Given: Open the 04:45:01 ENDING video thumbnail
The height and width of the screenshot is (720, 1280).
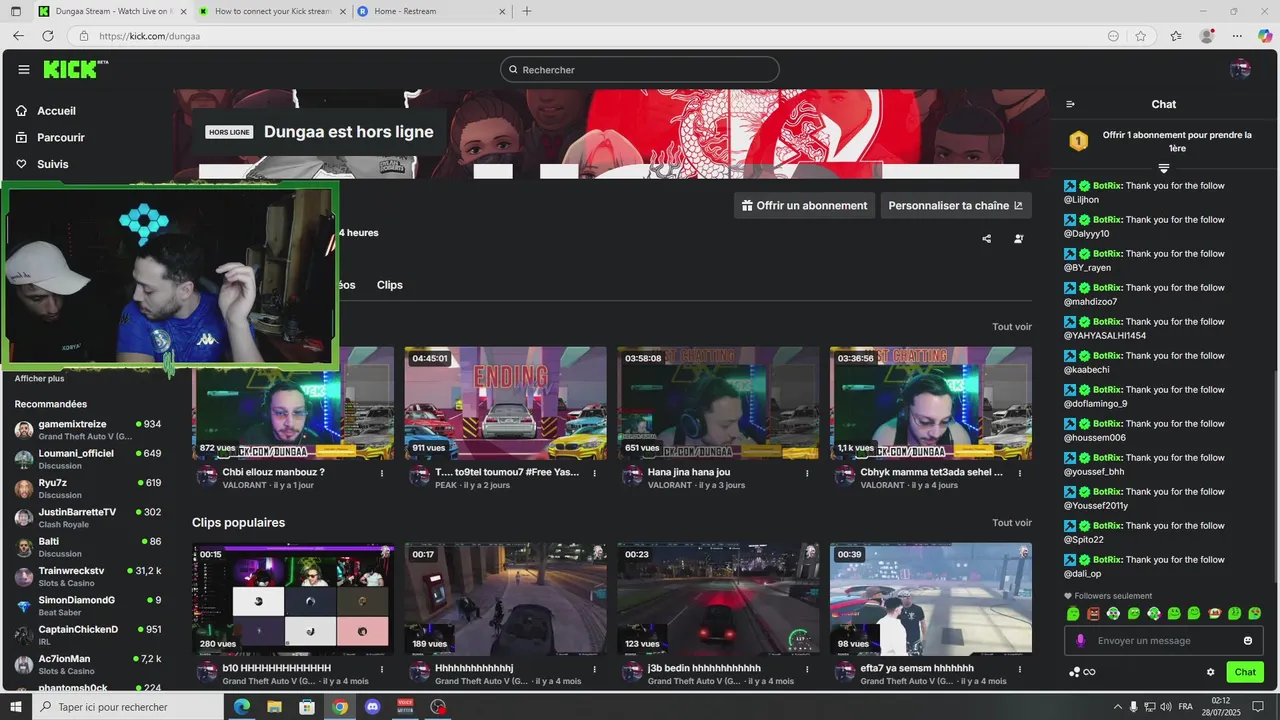Looking at the screenshot, I should 506,403.
